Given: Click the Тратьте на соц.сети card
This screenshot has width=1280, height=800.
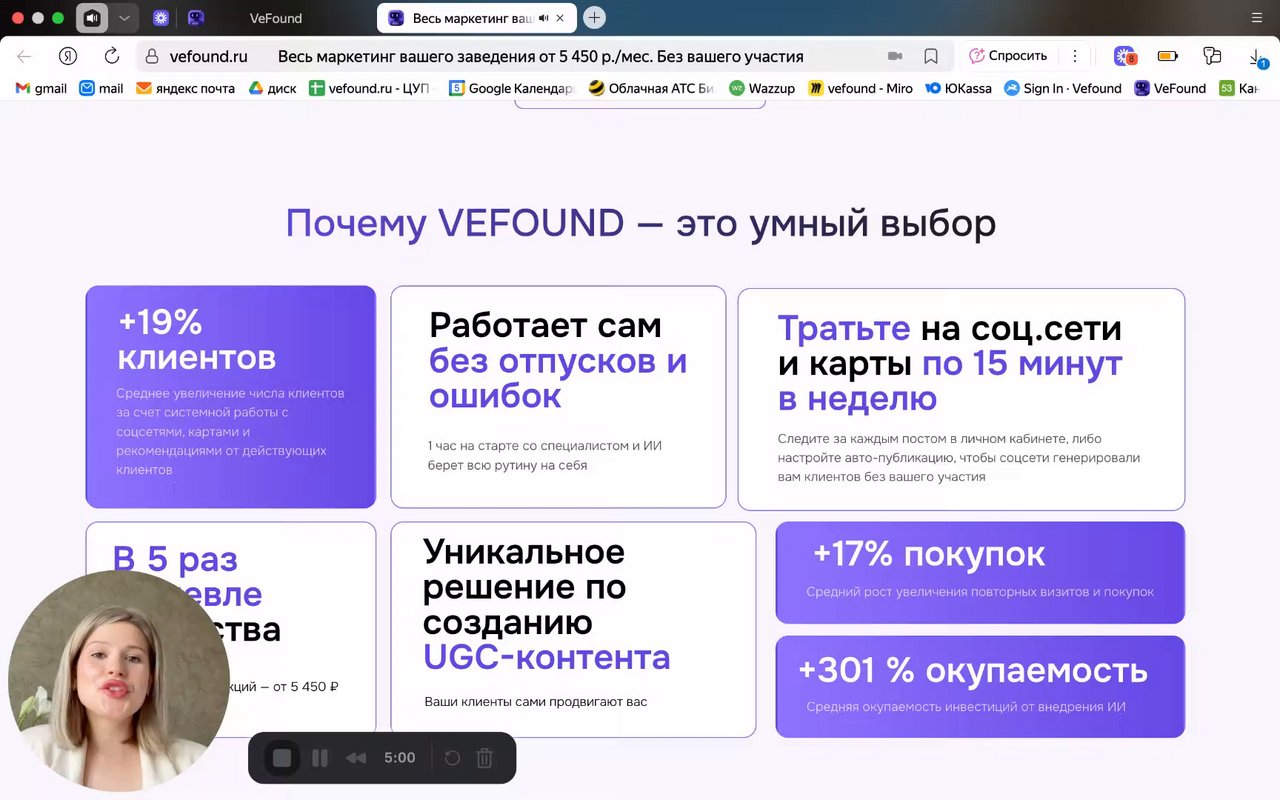Looking at the screenshot, I should coord(961,399).
